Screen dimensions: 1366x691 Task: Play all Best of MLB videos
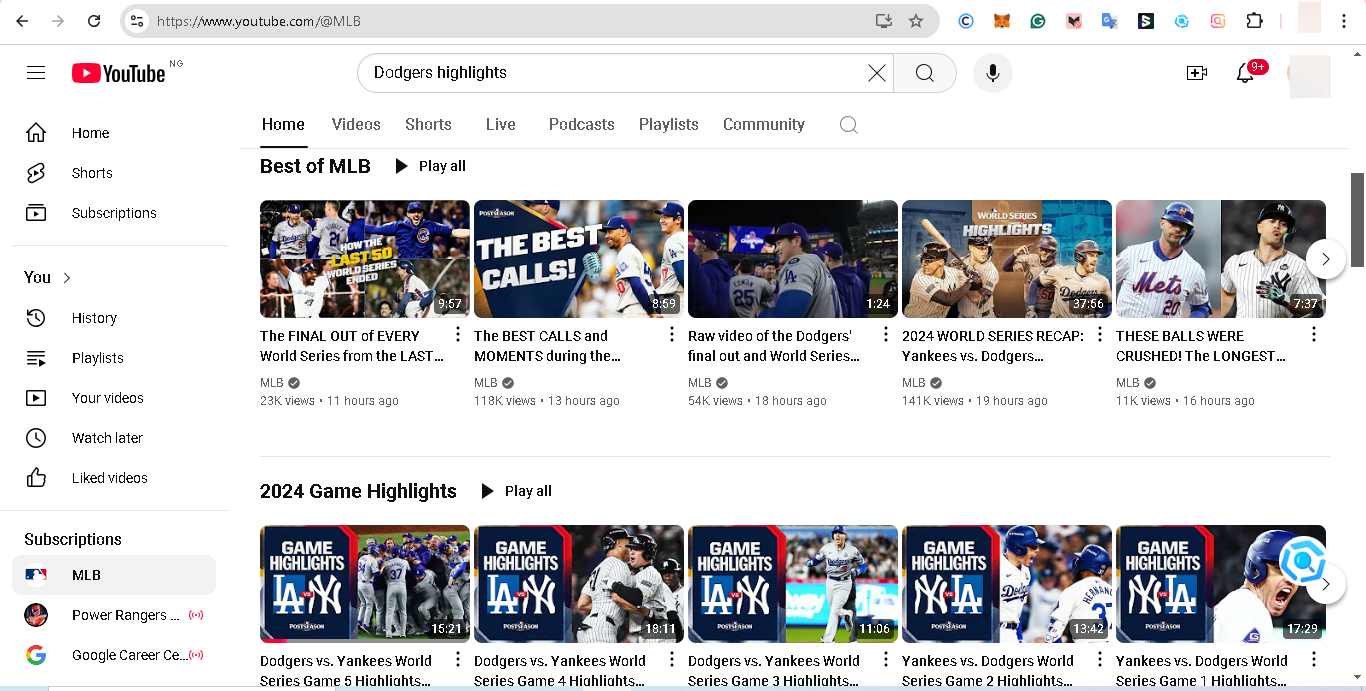click(x=430, y=166)
